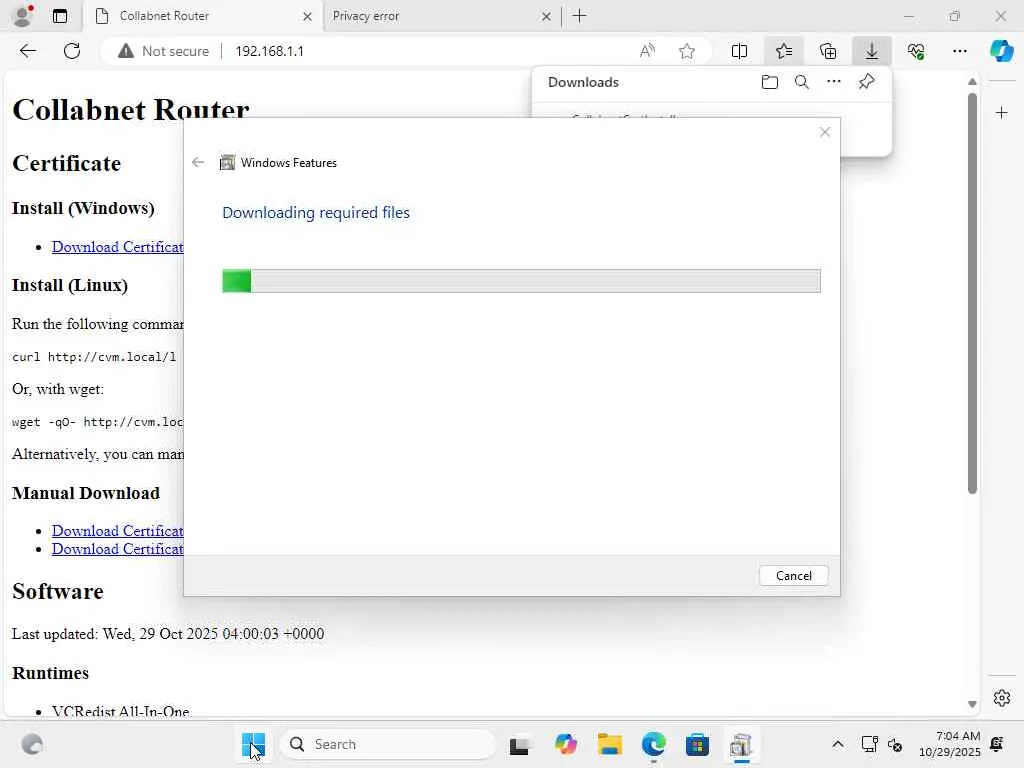Screen dimensions: 1024x768
Task: Click the download progress bar
Action: 521,281
